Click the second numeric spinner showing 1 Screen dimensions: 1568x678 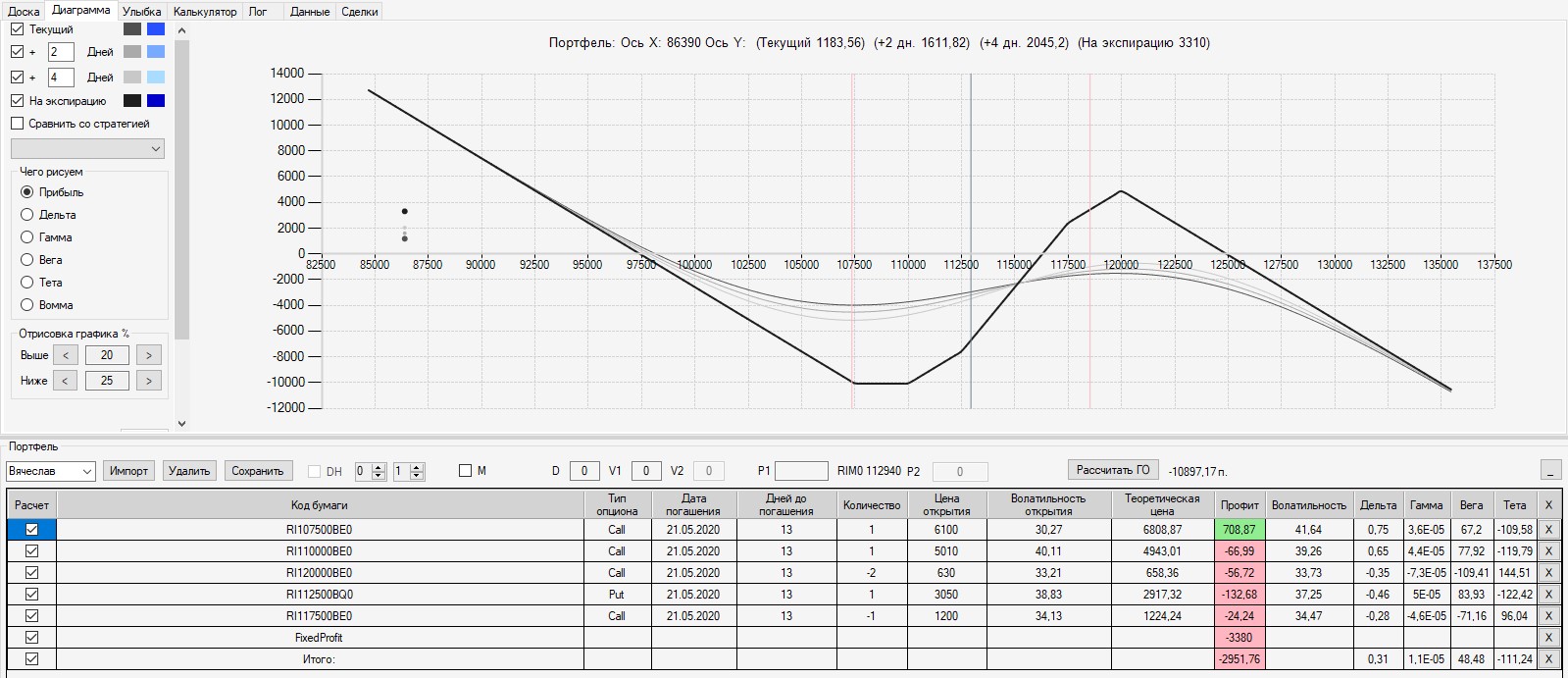(408, 471)
